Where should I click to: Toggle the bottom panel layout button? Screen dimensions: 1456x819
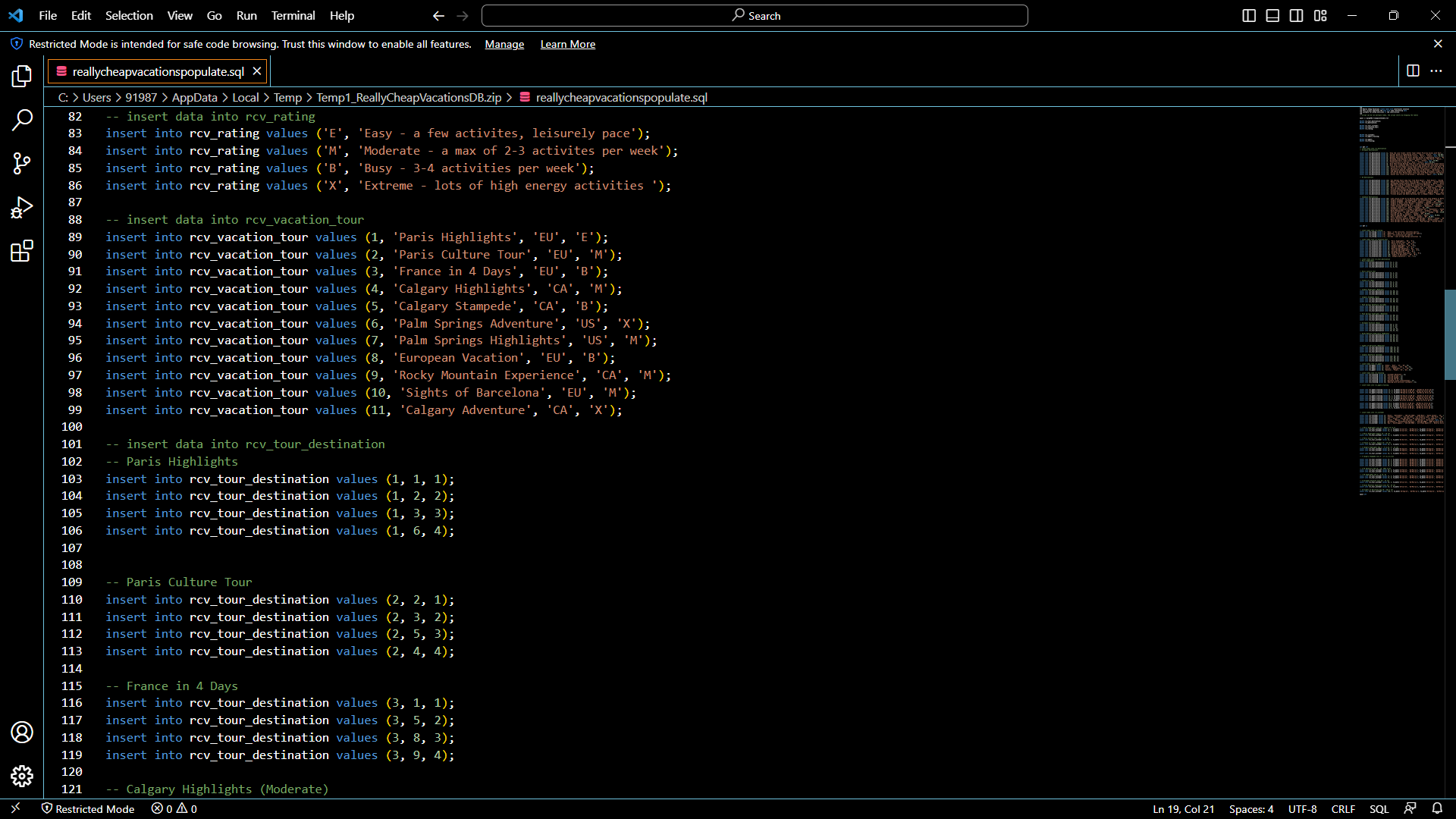[1272, 15]
